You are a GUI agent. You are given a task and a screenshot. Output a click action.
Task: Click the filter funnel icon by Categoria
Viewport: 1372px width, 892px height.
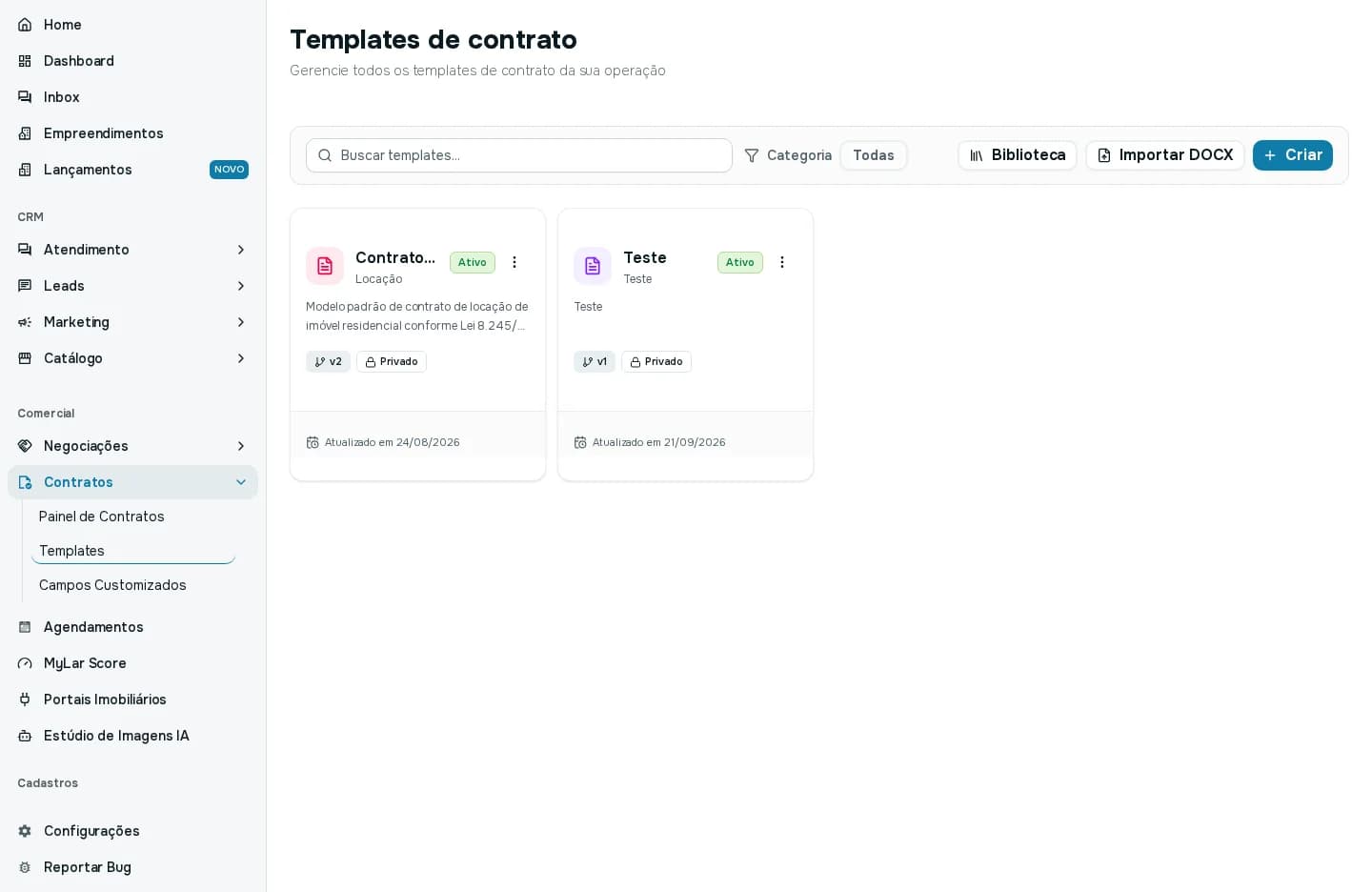tap(752, 155)
